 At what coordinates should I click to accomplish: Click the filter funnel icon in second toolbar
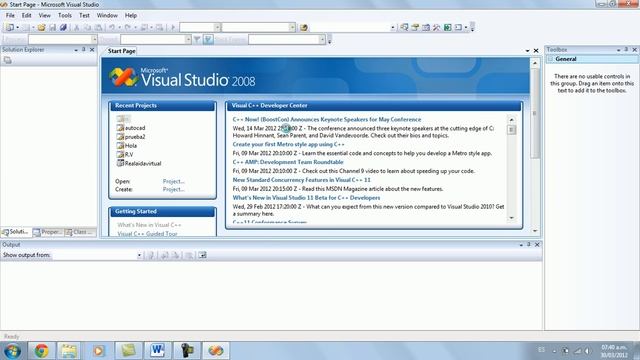197,39
